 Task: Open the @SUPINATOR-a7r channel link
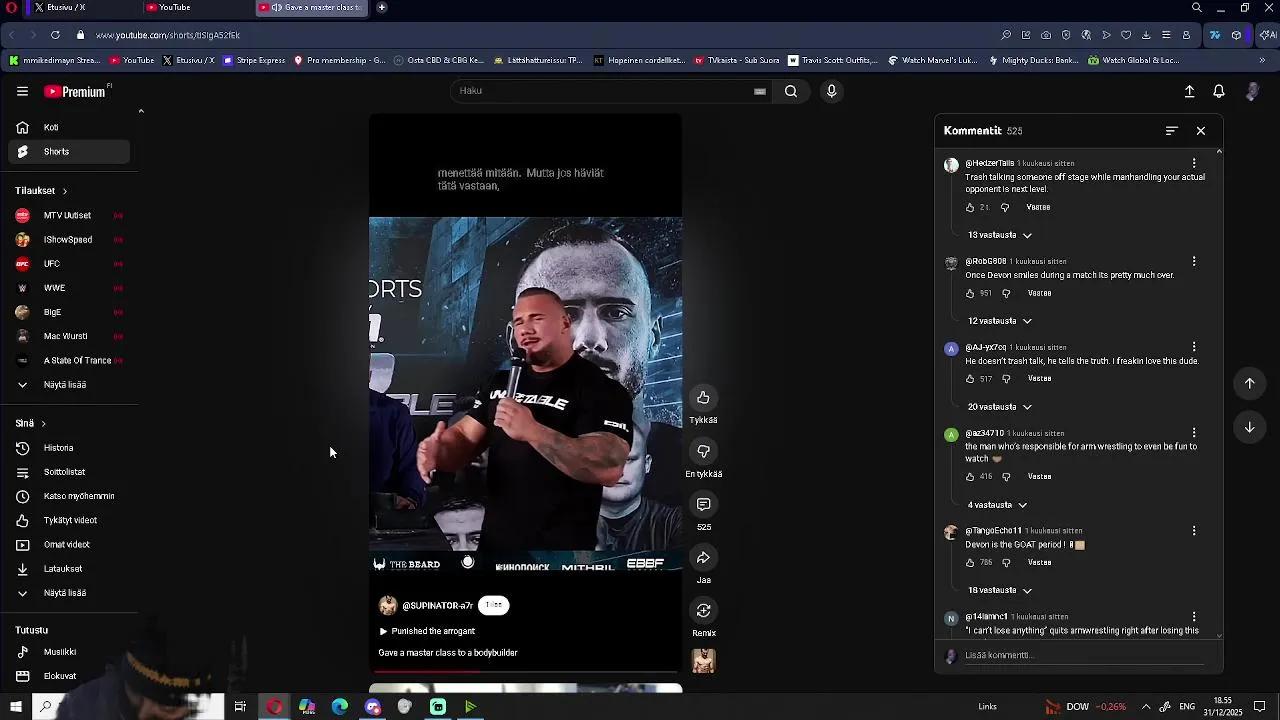[x=438, y=605]
